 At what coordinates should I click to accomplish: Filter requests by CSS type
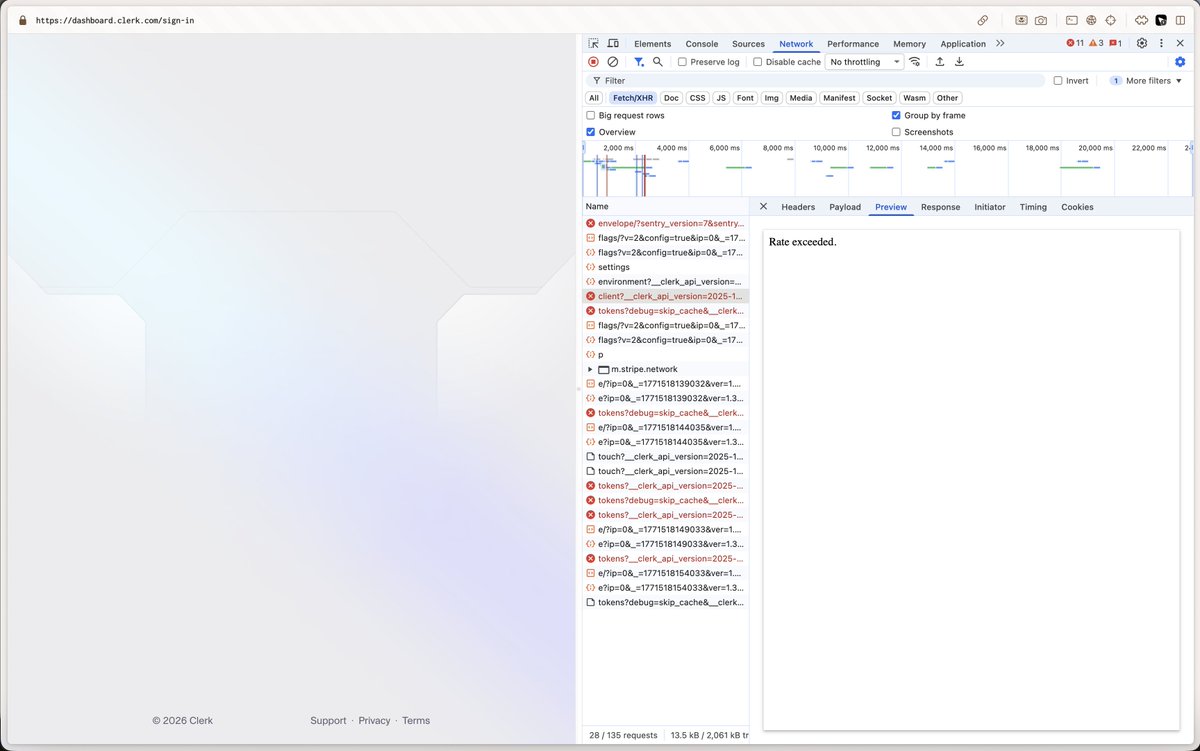(x=698, y=98)
